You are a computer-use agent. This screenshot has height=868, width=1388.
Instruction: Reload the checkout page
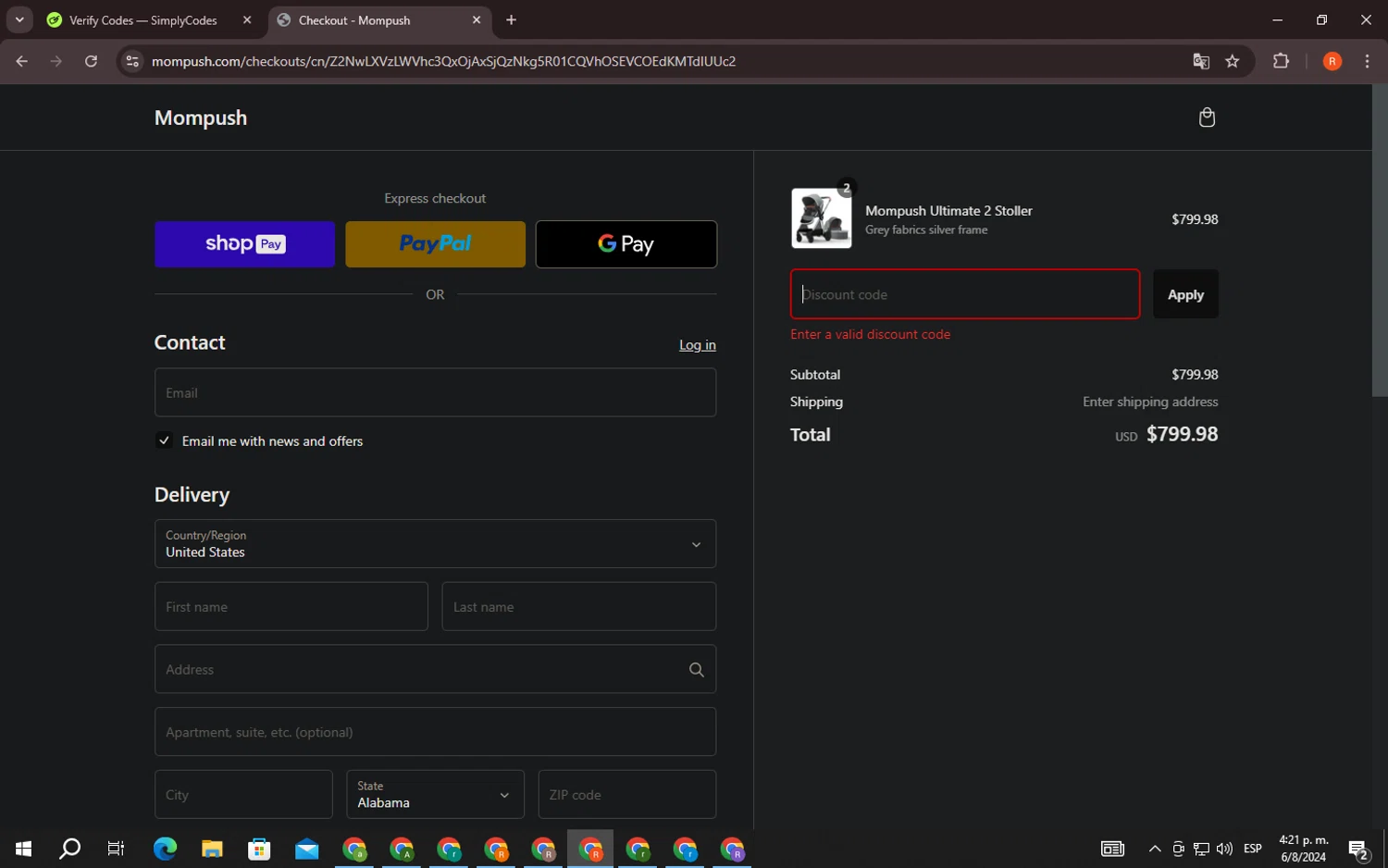tap(91, 61)
